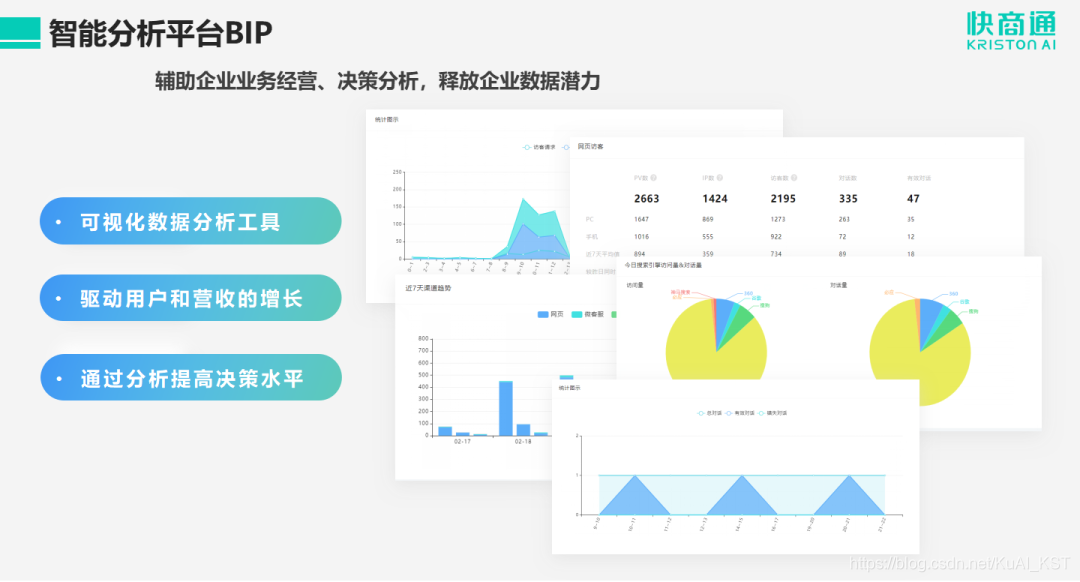Click the 对话数 column header
Screen dimensions: 1080x582
pos(847,178)
